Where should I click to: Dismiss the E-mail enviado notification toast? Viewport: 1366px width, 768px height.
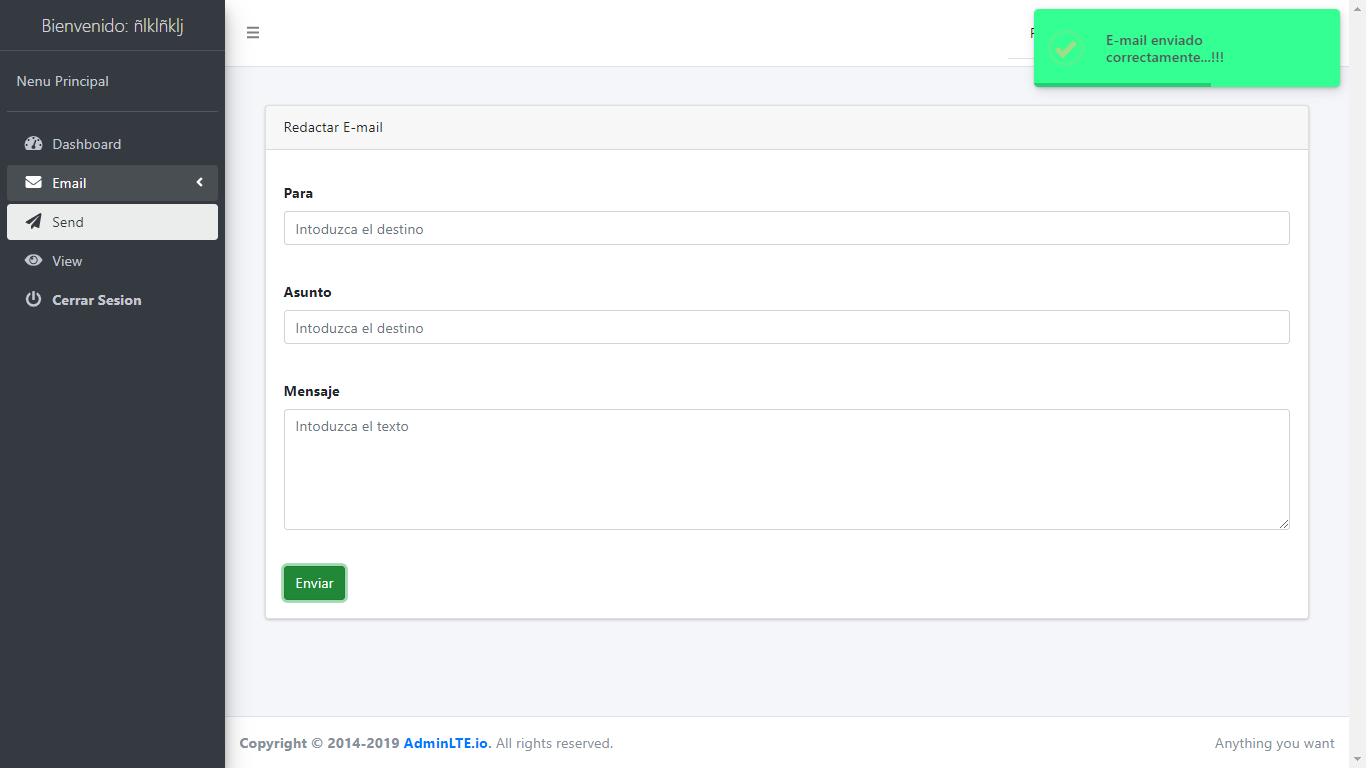pyautogui.click(x=1186, y=48)
